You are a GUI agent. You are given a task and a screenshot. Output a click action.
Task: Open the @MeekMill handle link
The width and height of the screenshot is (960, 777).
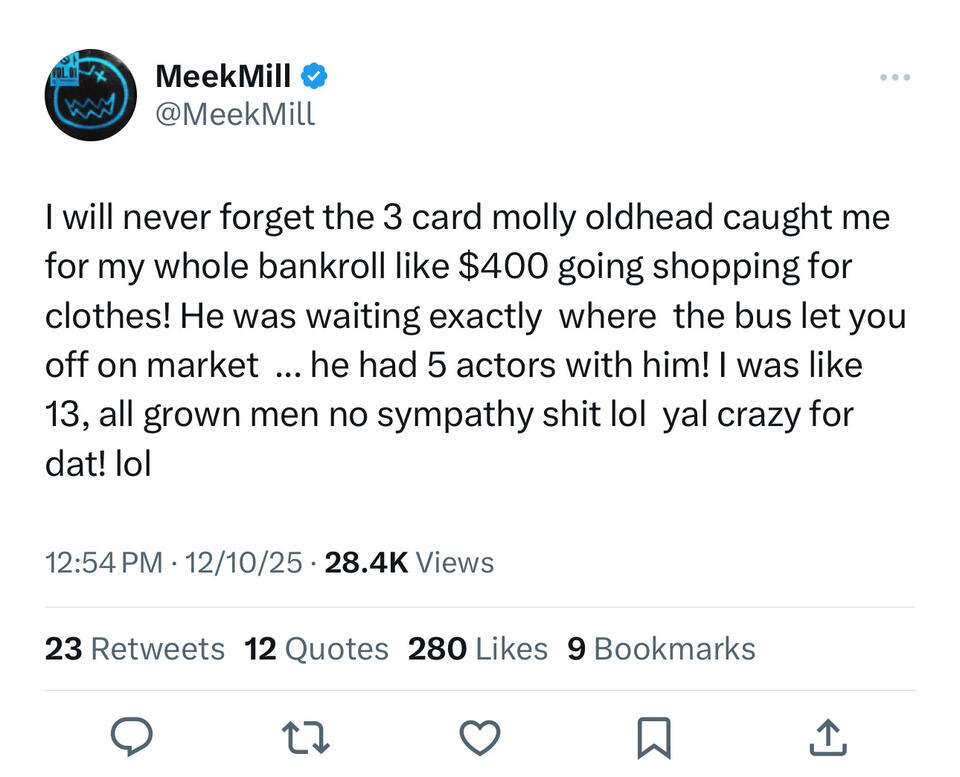coord(235,114)
